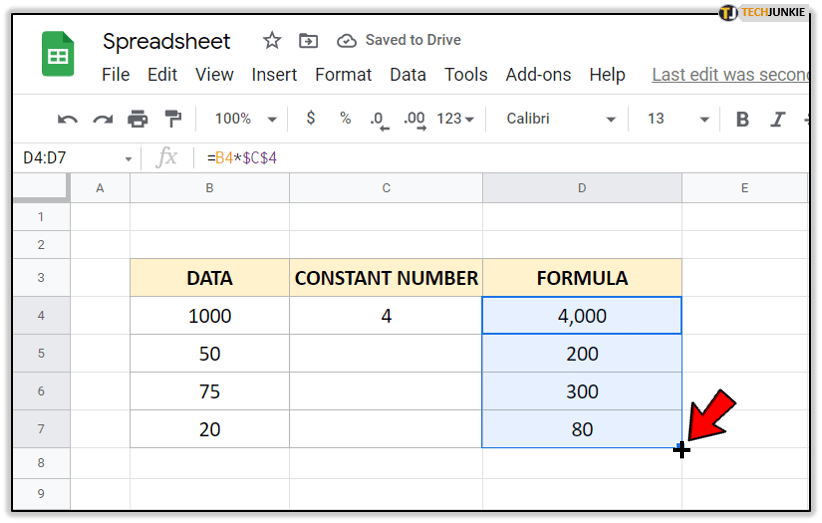Open the font size 13 dropdown
Image resolution: width=822 pixels, height=523 pixels.
pos(677,118)
